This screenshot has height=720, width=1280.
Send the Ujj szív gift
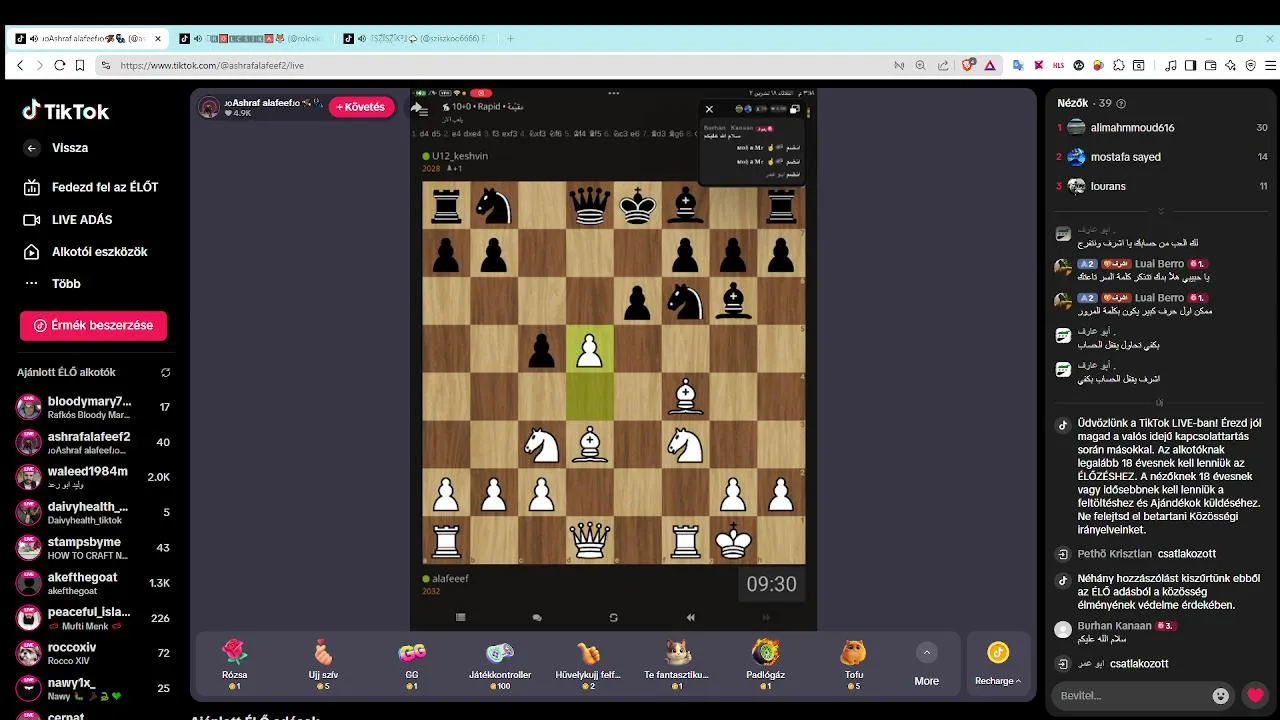click(323, 665)
